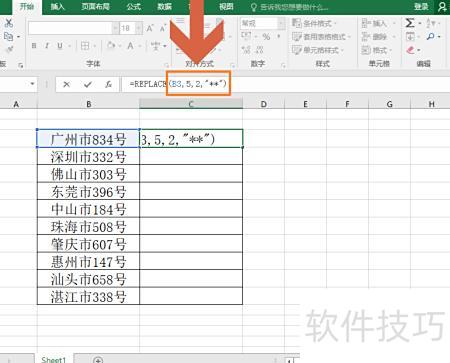
Task: Decrease font size with small A icon
Action: tap(163, 28)
